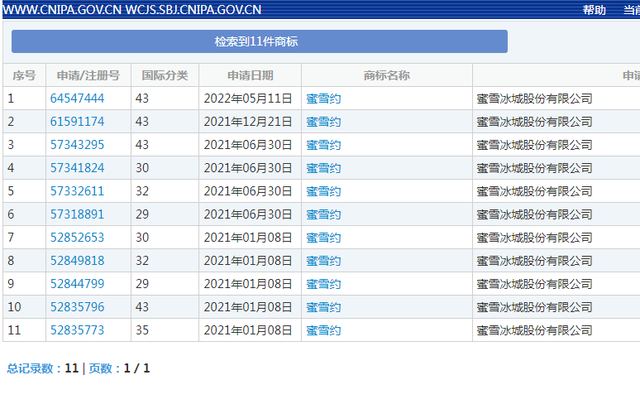Viewport: 640px width, 404px height.
Task: Select applicant 蜜雪冰城股份有限公司 in row 6
Action: [534, 215]
